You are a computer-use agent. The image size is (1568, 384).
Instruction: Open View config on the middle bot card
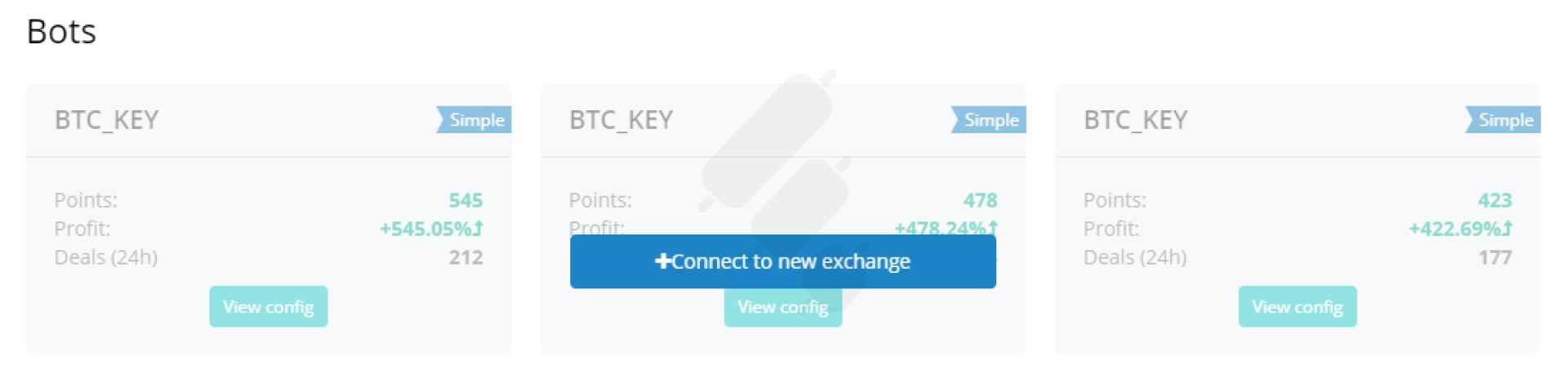(x=782, y=309)
